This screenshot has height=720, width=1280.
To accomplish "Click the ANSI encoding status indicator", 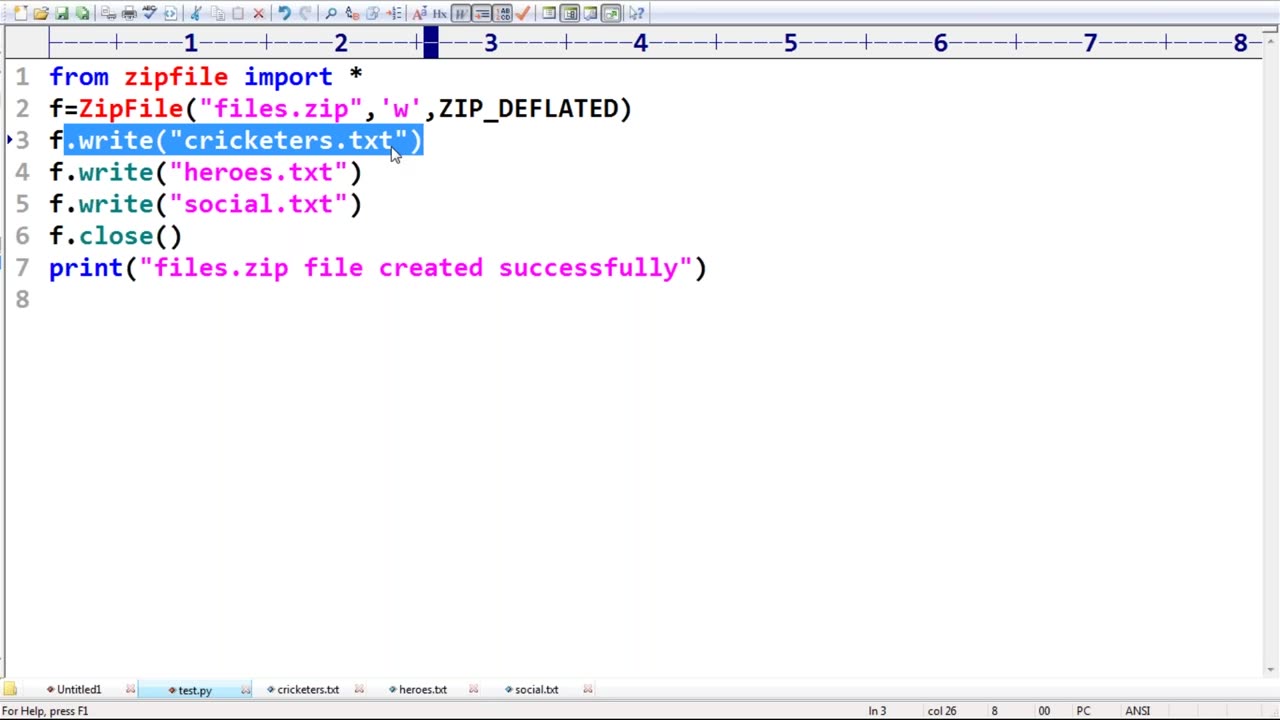I will [x=1138, y=711].
